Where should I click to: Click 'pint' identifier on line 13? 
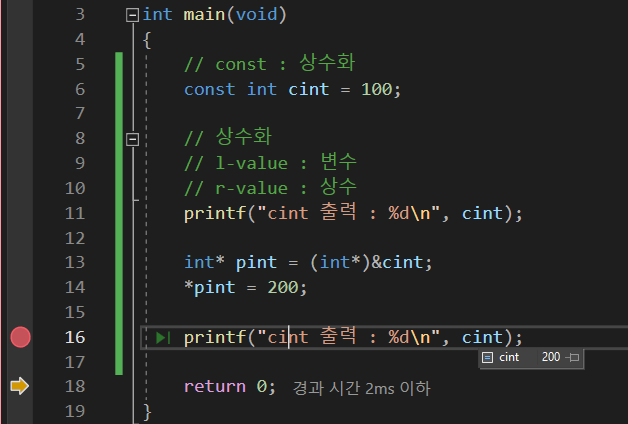pos(256,263)
